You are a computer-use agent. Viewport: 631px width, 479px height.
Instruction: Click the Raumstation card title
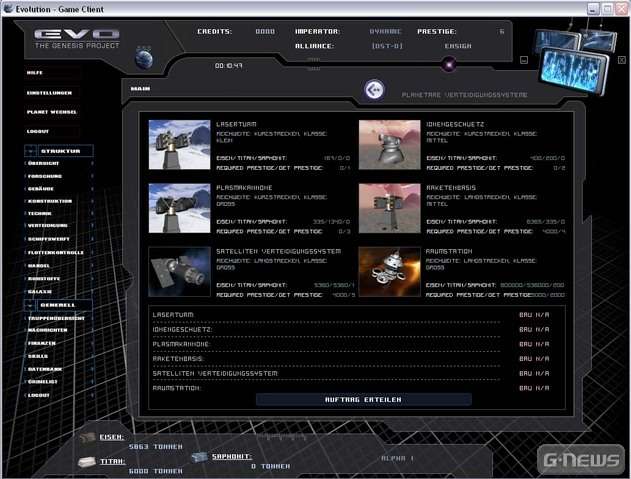(x=449, y=251)
